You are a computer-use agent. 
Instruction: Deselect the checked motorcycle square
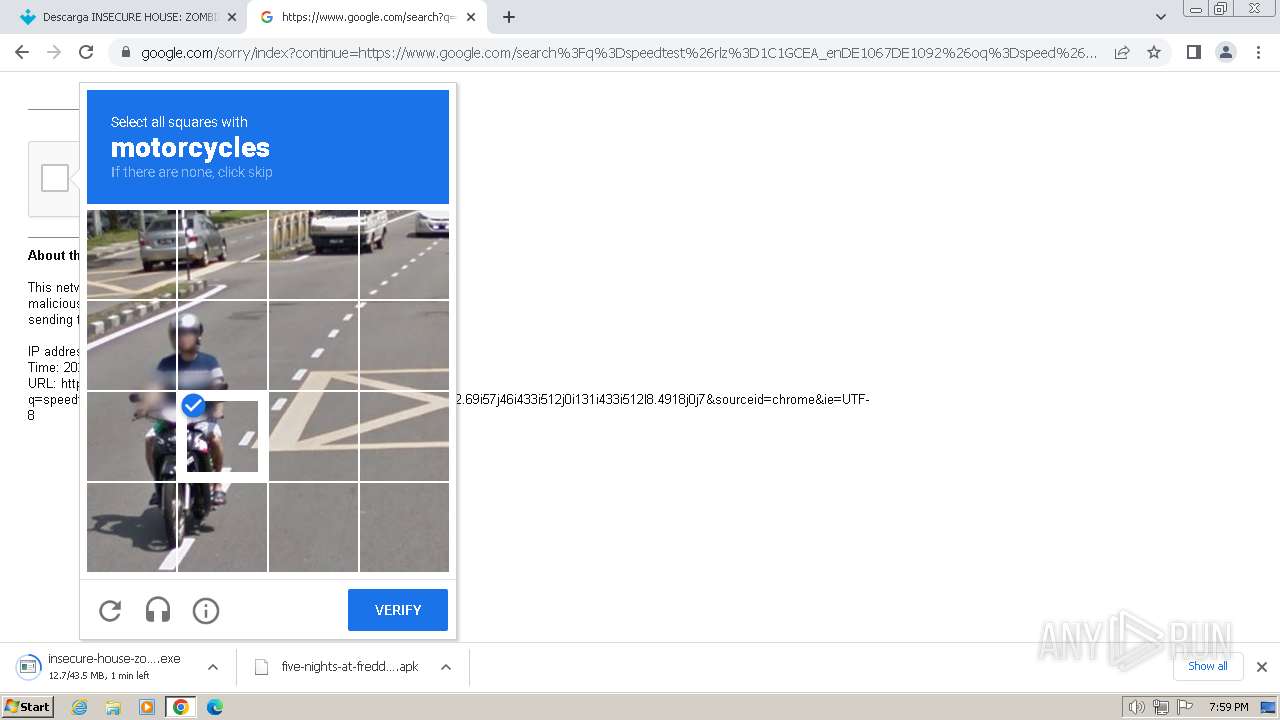222,436
